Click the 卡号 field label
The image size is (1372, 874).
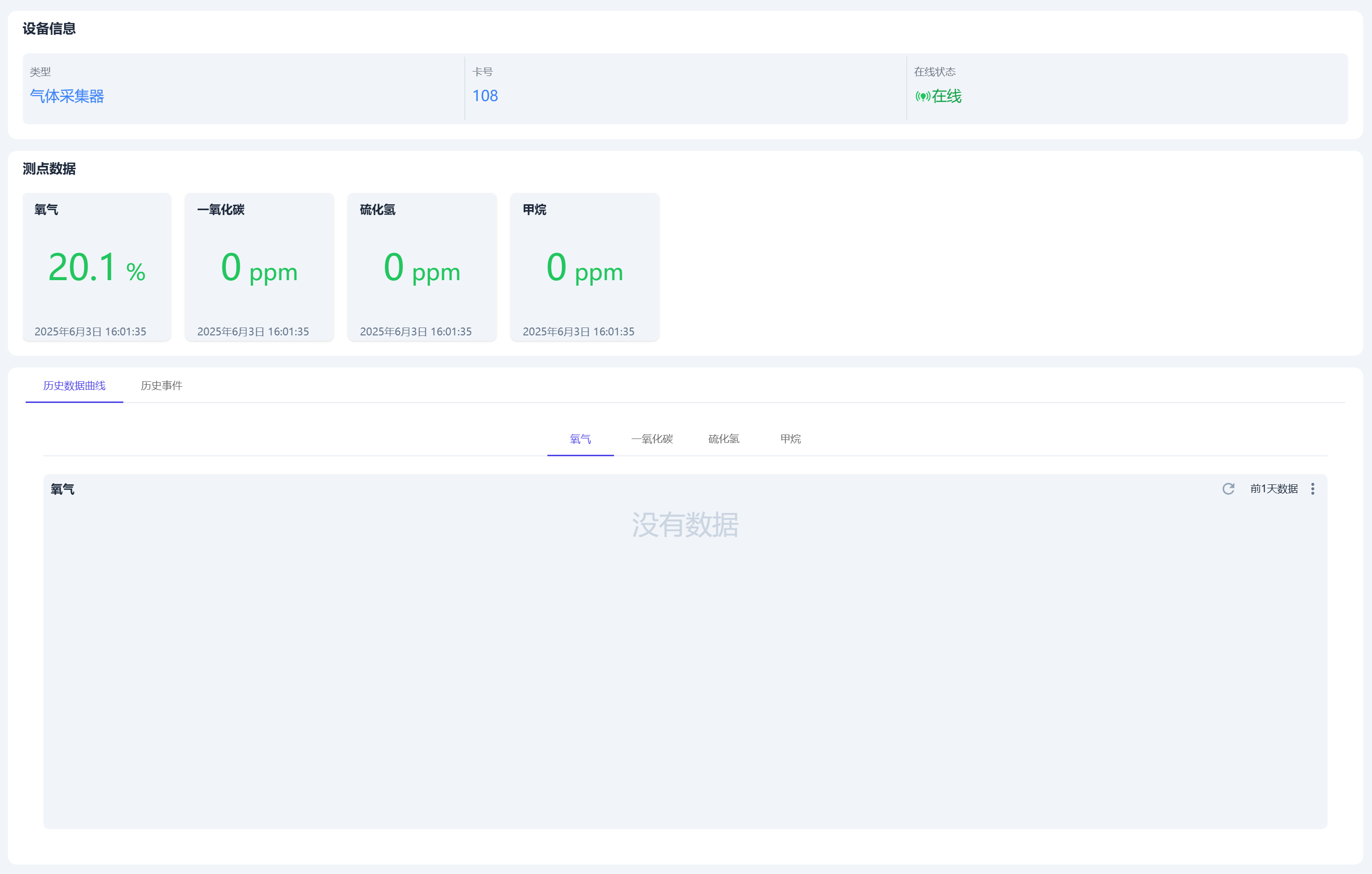[x=483, y=72]
